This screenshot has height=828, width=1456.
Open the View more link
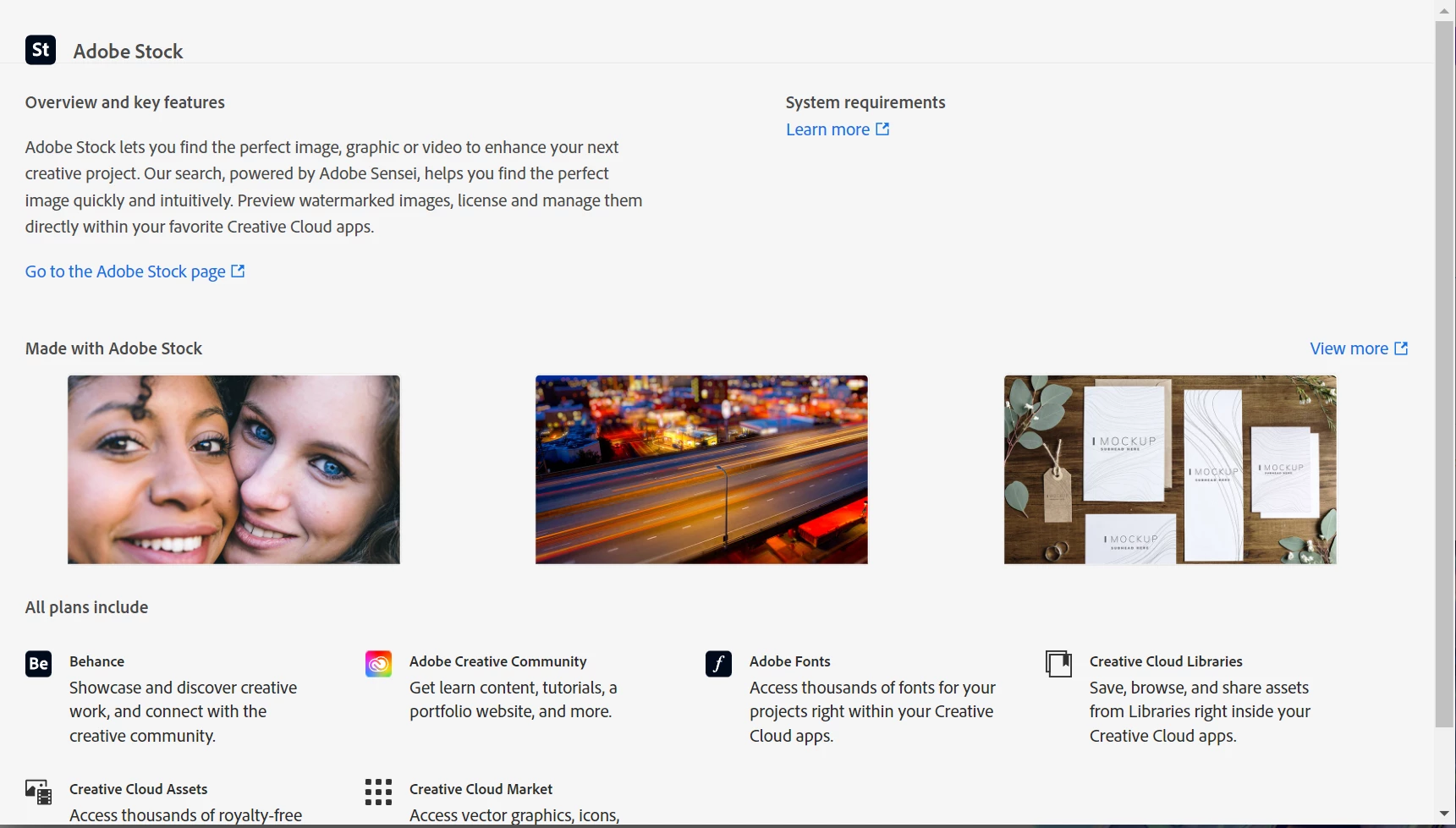pyautogui.click(x=1359, y=348)
